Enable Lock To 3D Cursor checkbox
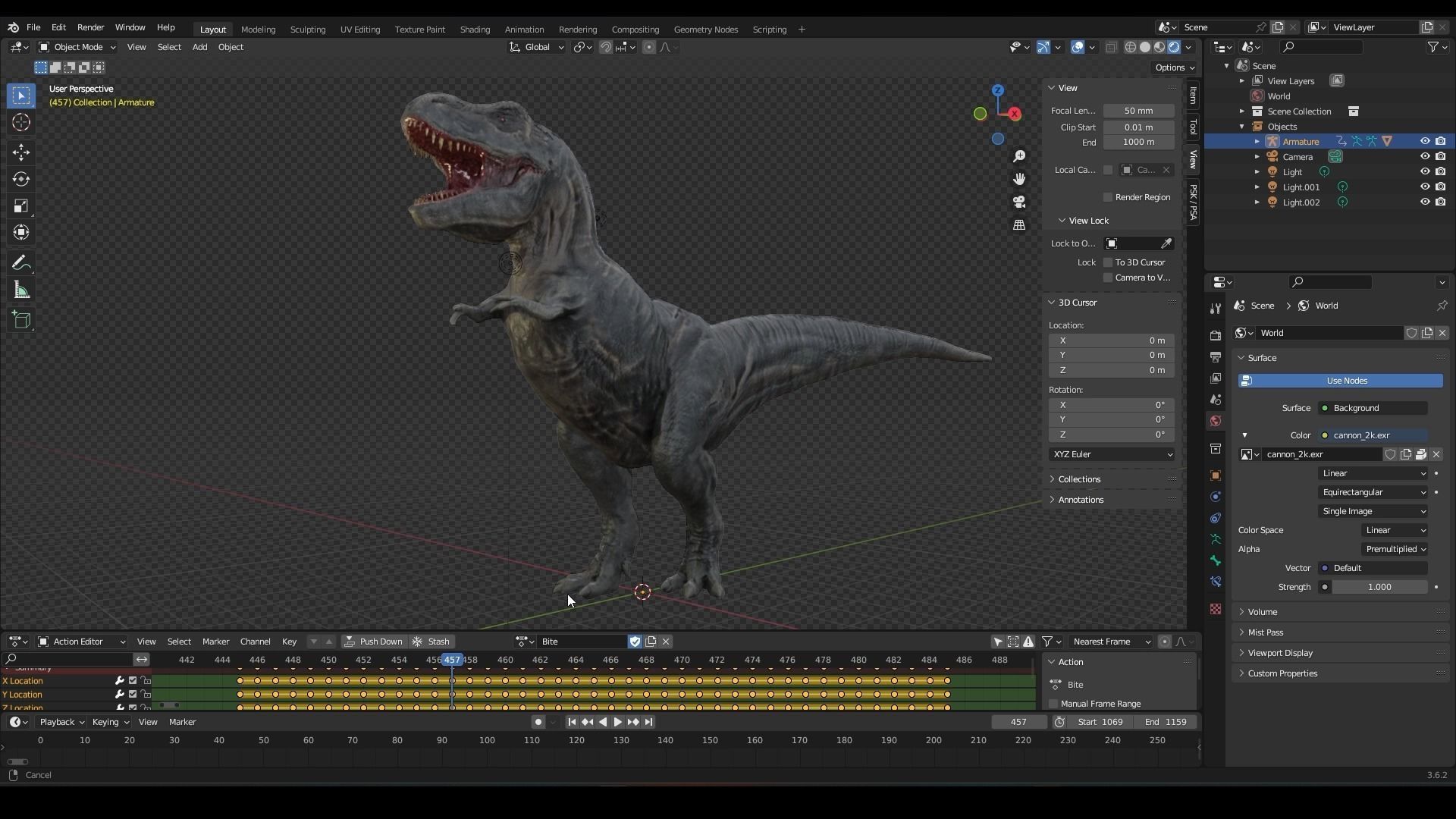The width and height of the screenshot is (1456, 819). (1108, 262)
